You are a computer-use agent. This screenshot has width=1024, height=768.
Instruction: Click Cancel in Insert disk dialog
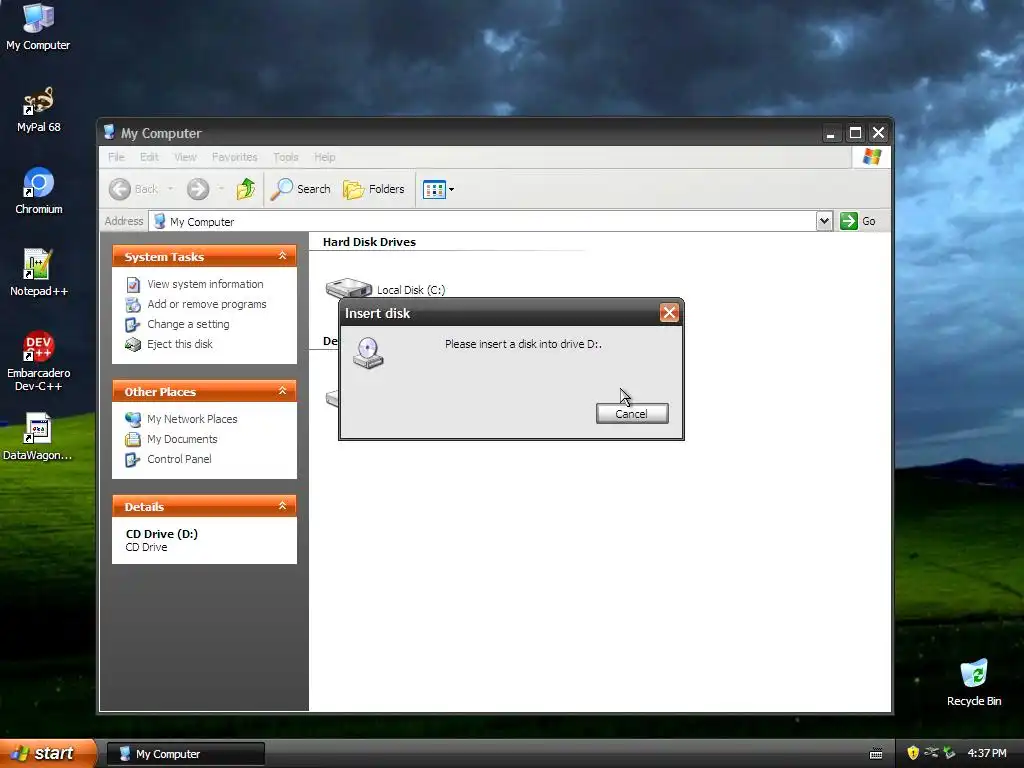click(x=632, y=413)
